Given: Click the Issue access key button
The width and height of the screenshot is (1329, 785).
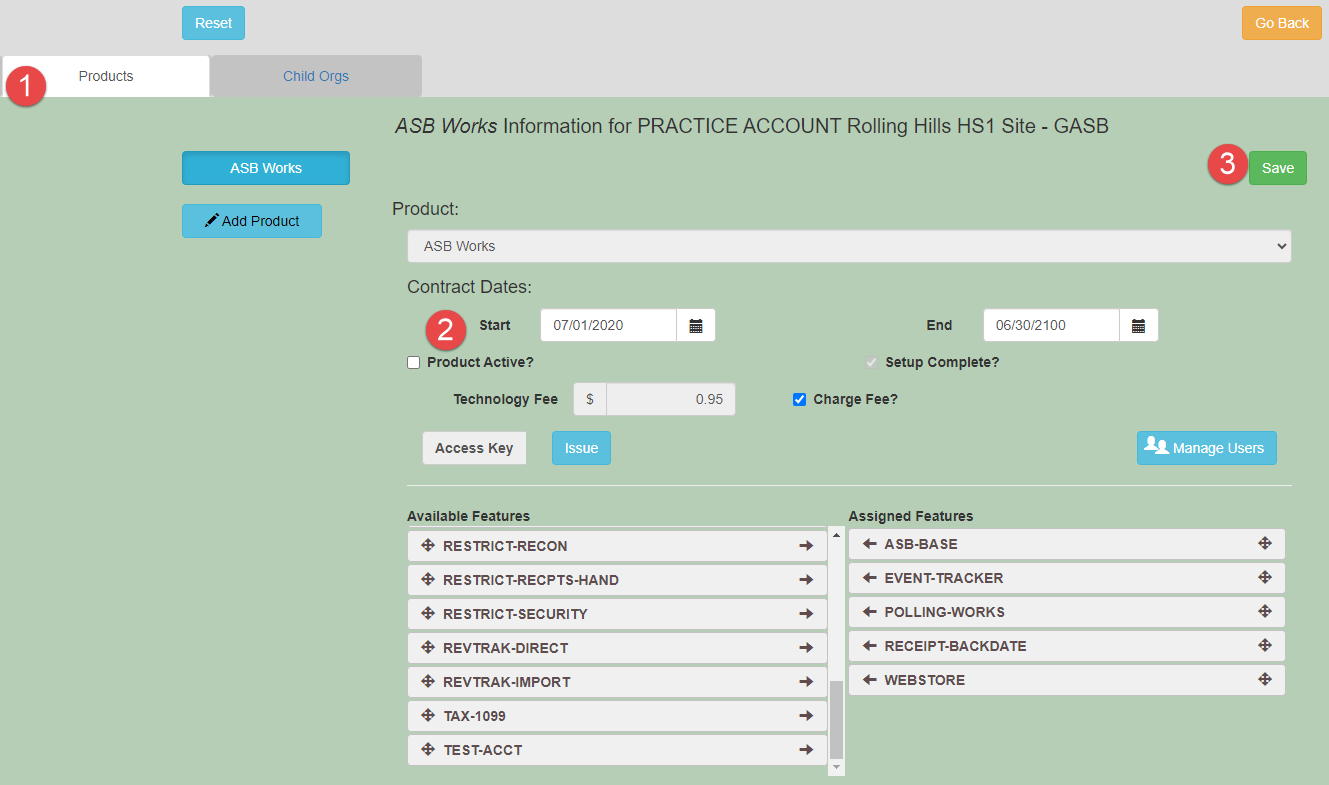Looking at the screenshot, I should click(x=581, y=448).
